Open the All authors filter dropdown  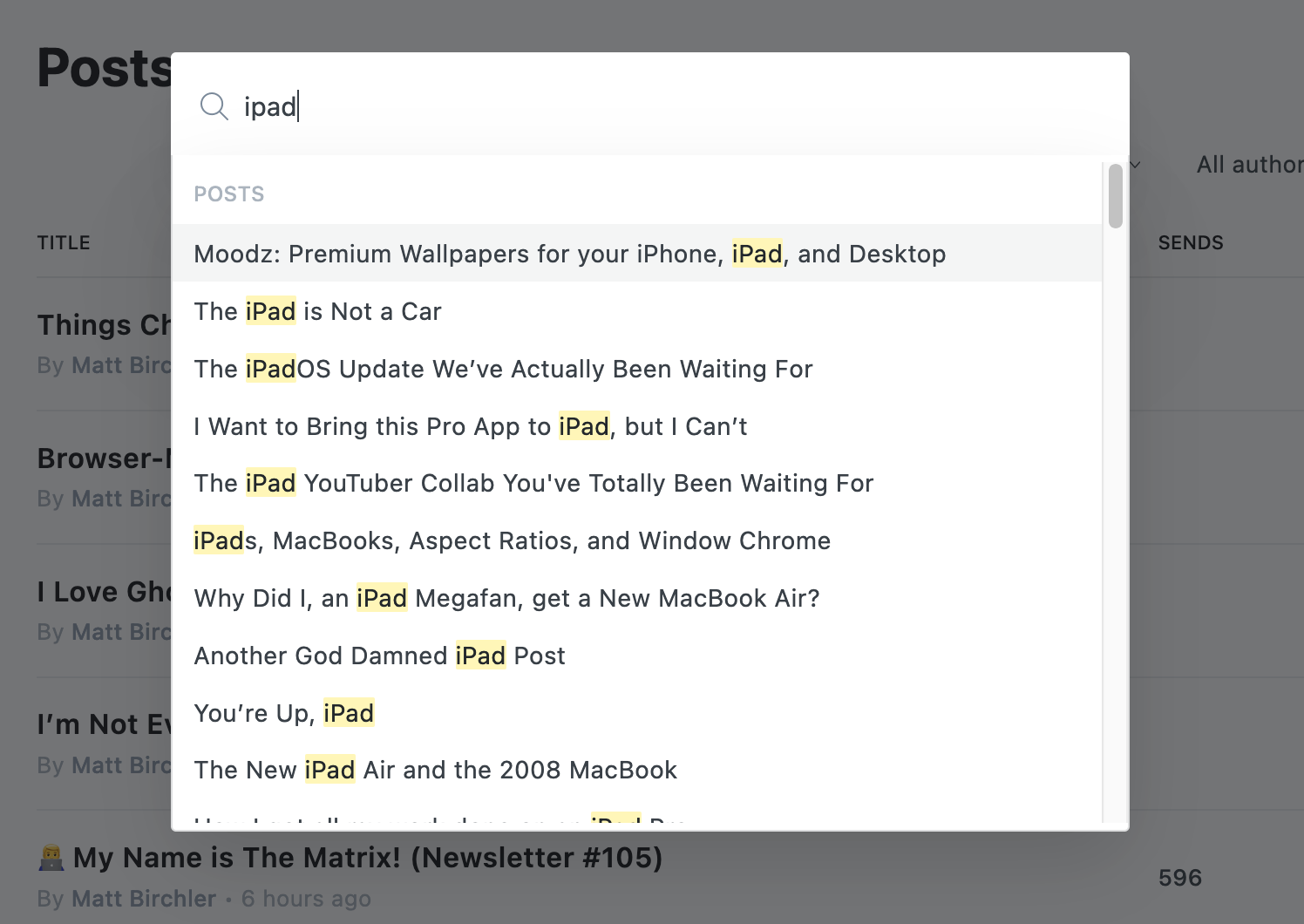coord(1249,164)
